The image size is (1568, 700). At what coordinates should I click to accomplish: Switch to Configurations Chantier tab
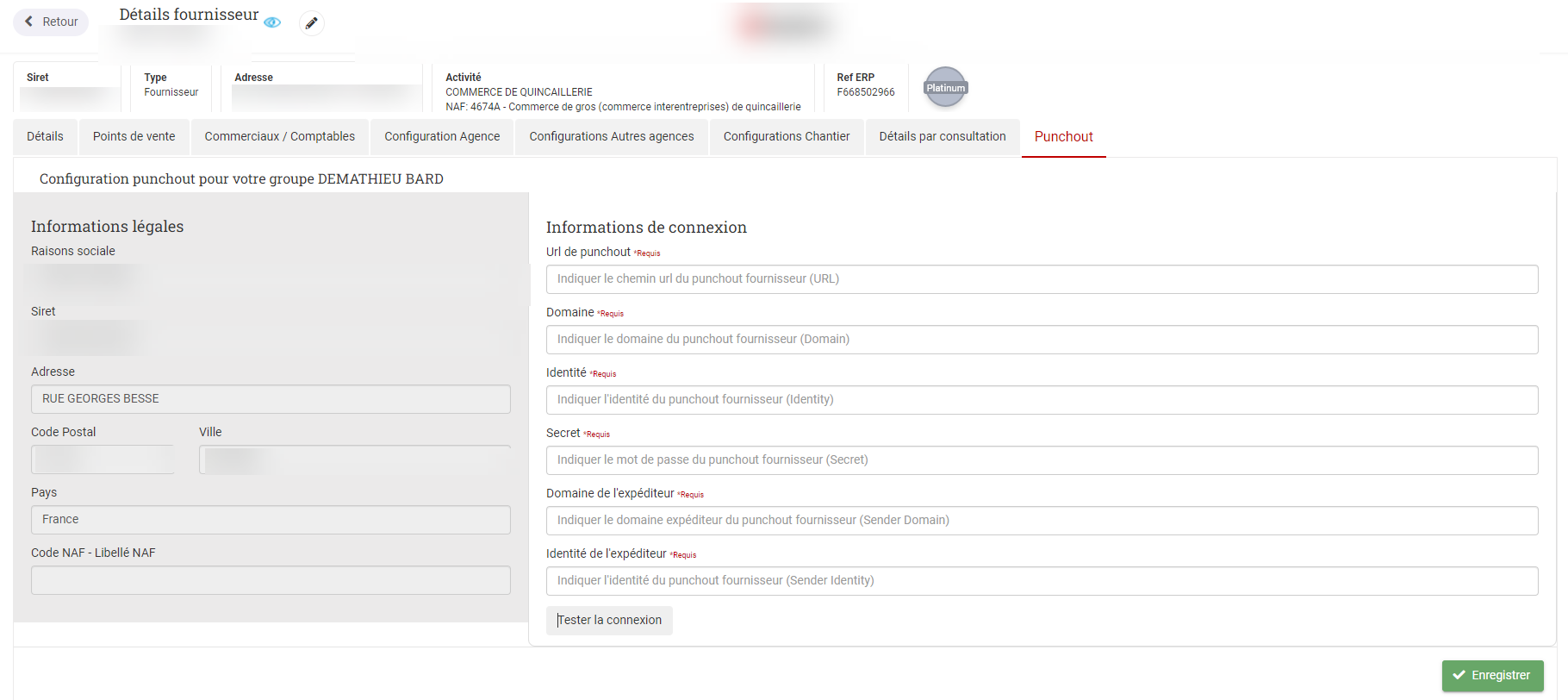786,136
